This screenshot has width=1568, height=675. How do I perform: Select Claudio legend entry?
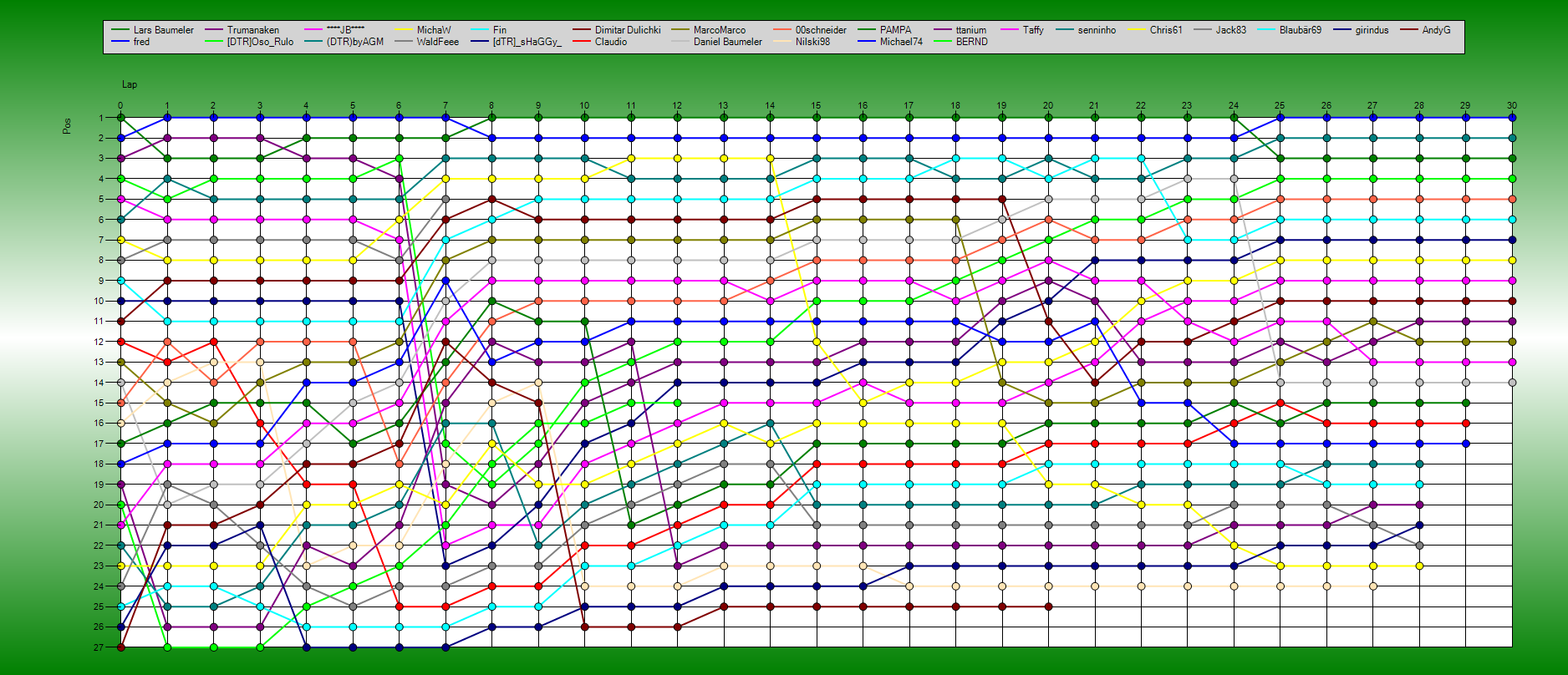(x=611, y=42)
